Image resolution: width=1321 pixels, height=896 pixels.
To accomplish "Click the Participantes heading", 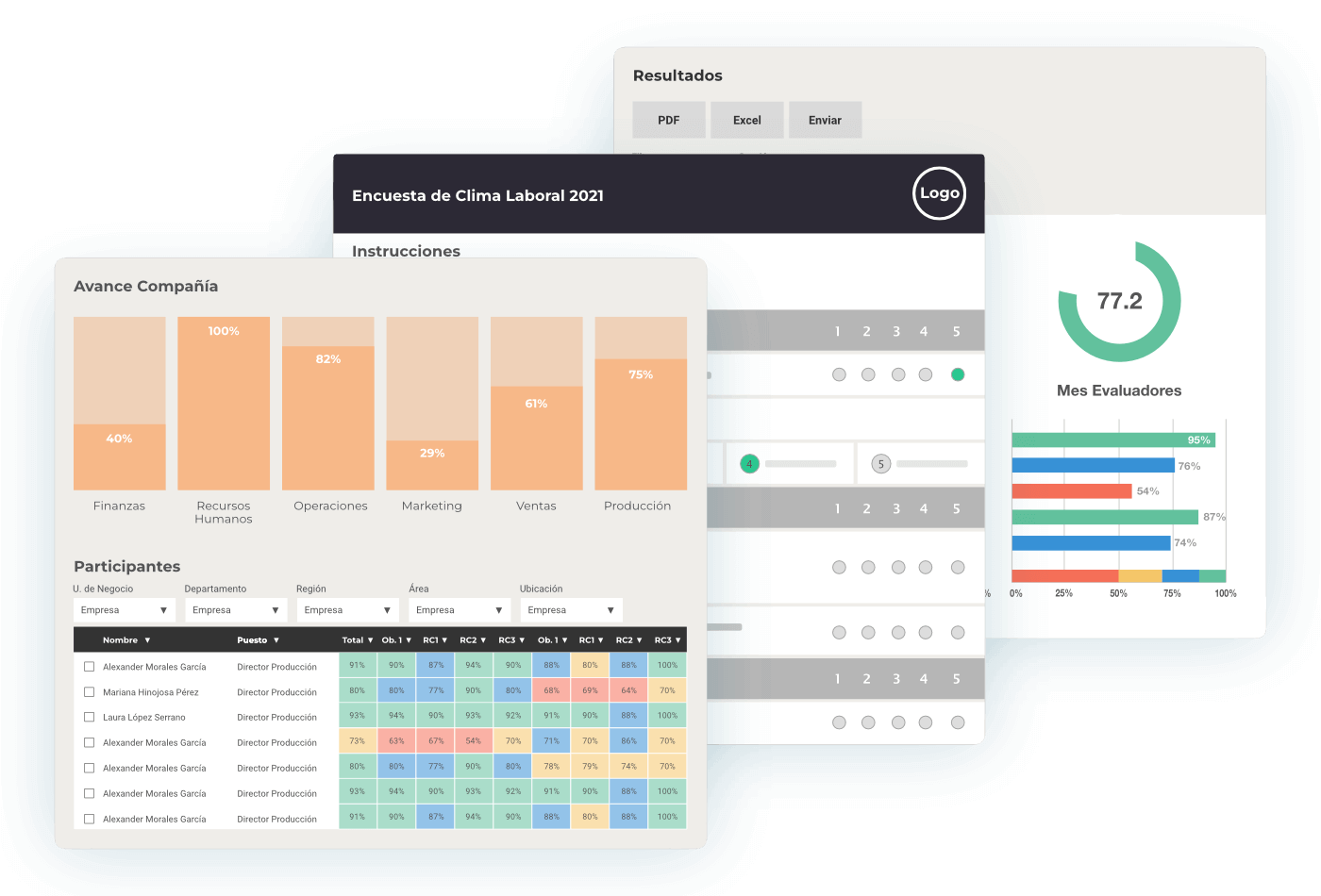I will point(127,567).
